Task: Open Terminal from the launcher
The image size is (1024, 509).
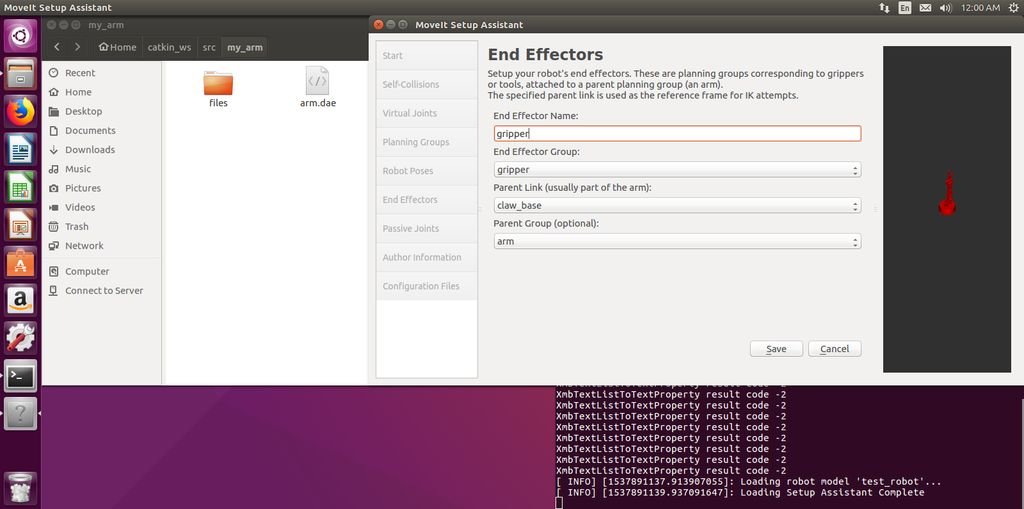Action: coord(21,376)
